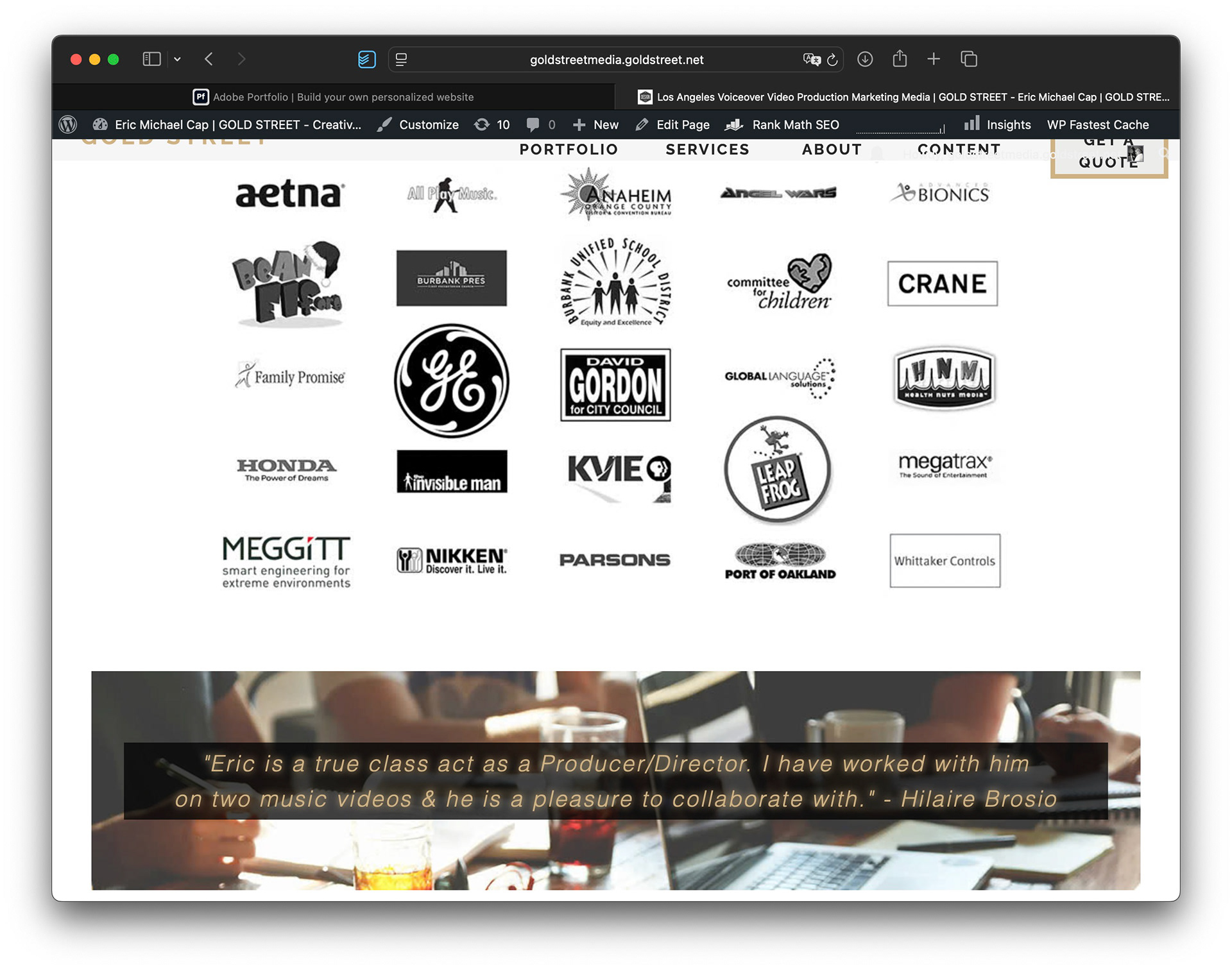Go back to the previous page

point(209,59)
